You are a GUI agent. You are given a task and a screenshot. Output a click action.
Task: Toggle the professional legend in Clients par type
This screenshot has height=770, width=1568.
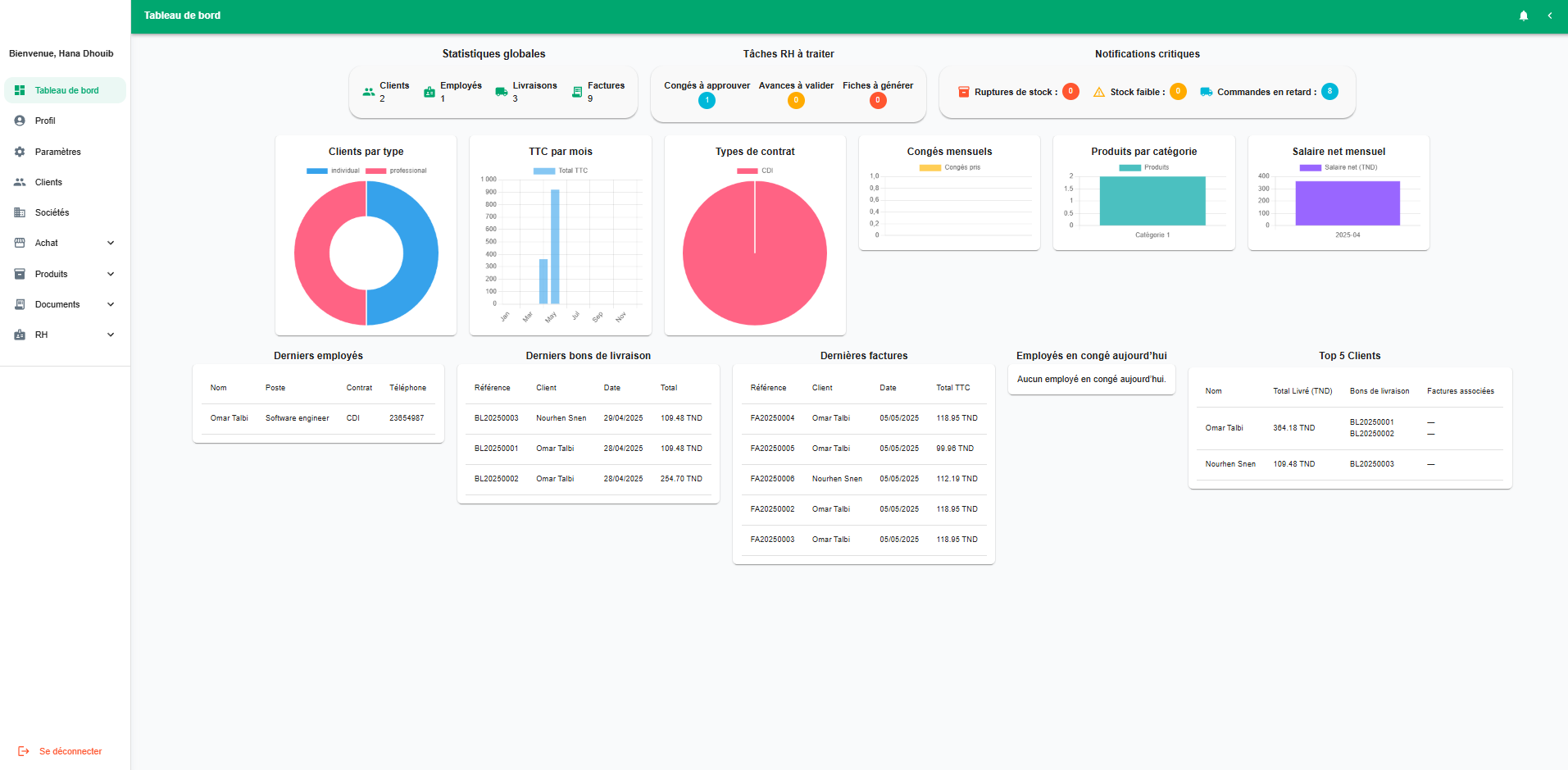(396, 171)
